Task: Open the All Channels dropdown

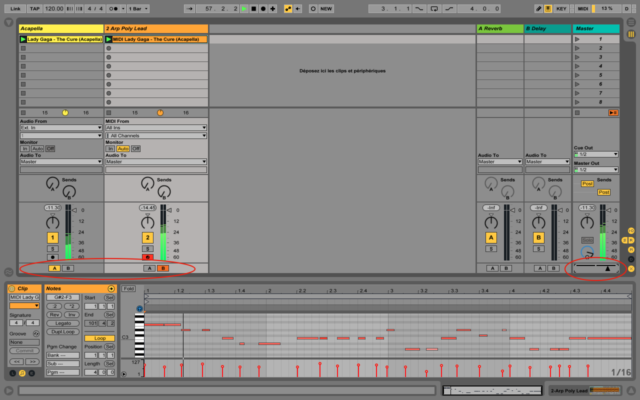Action: pyautogui.click(x=156, y=136)
